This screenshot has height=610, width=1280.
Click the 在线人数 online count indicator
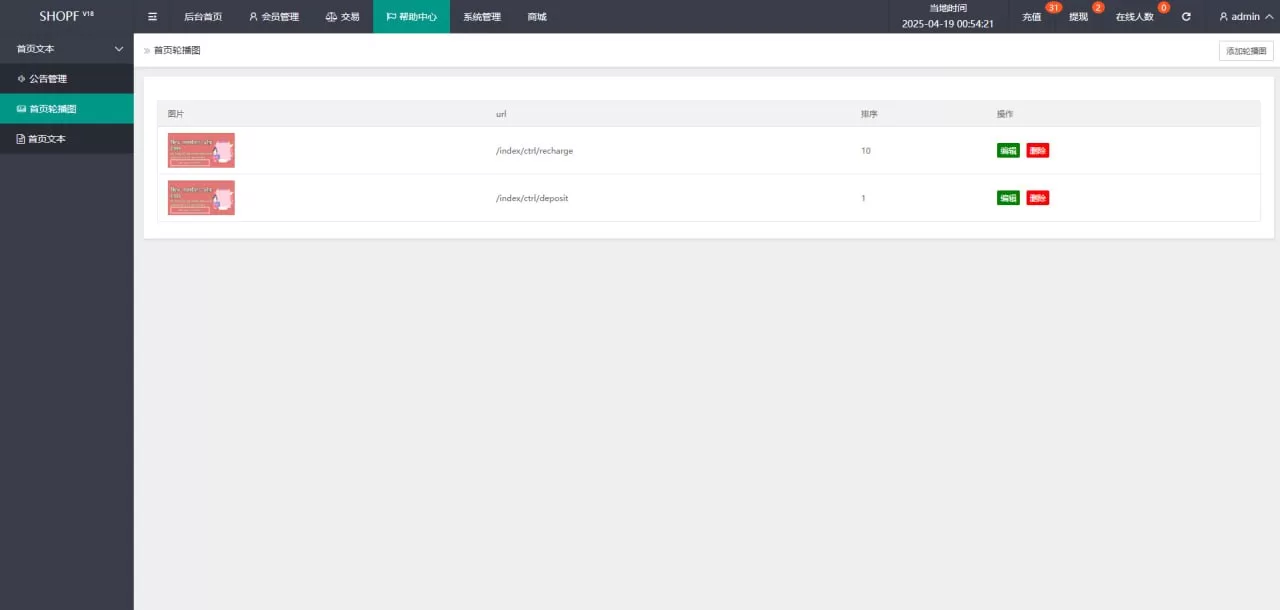tap(1135, 17)
